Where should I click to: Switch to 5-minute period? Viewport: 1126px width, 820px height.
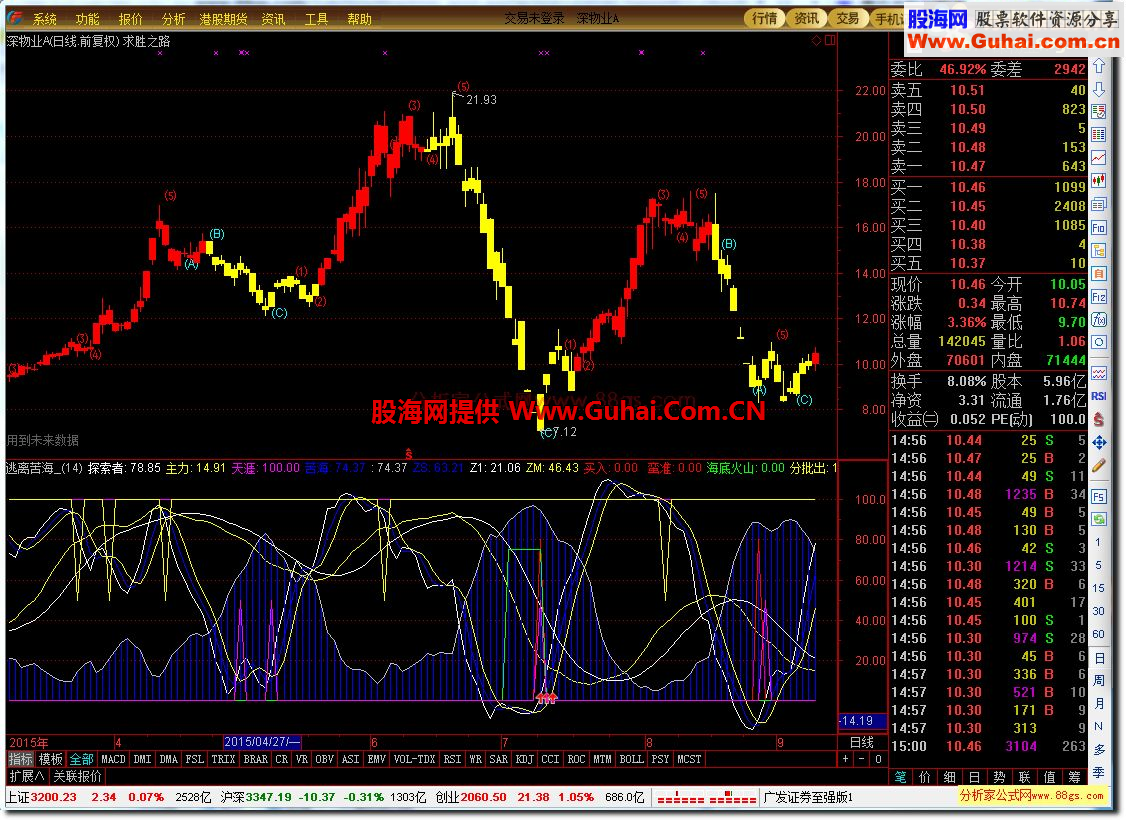pyautogui.click(x=1098, y=565)
